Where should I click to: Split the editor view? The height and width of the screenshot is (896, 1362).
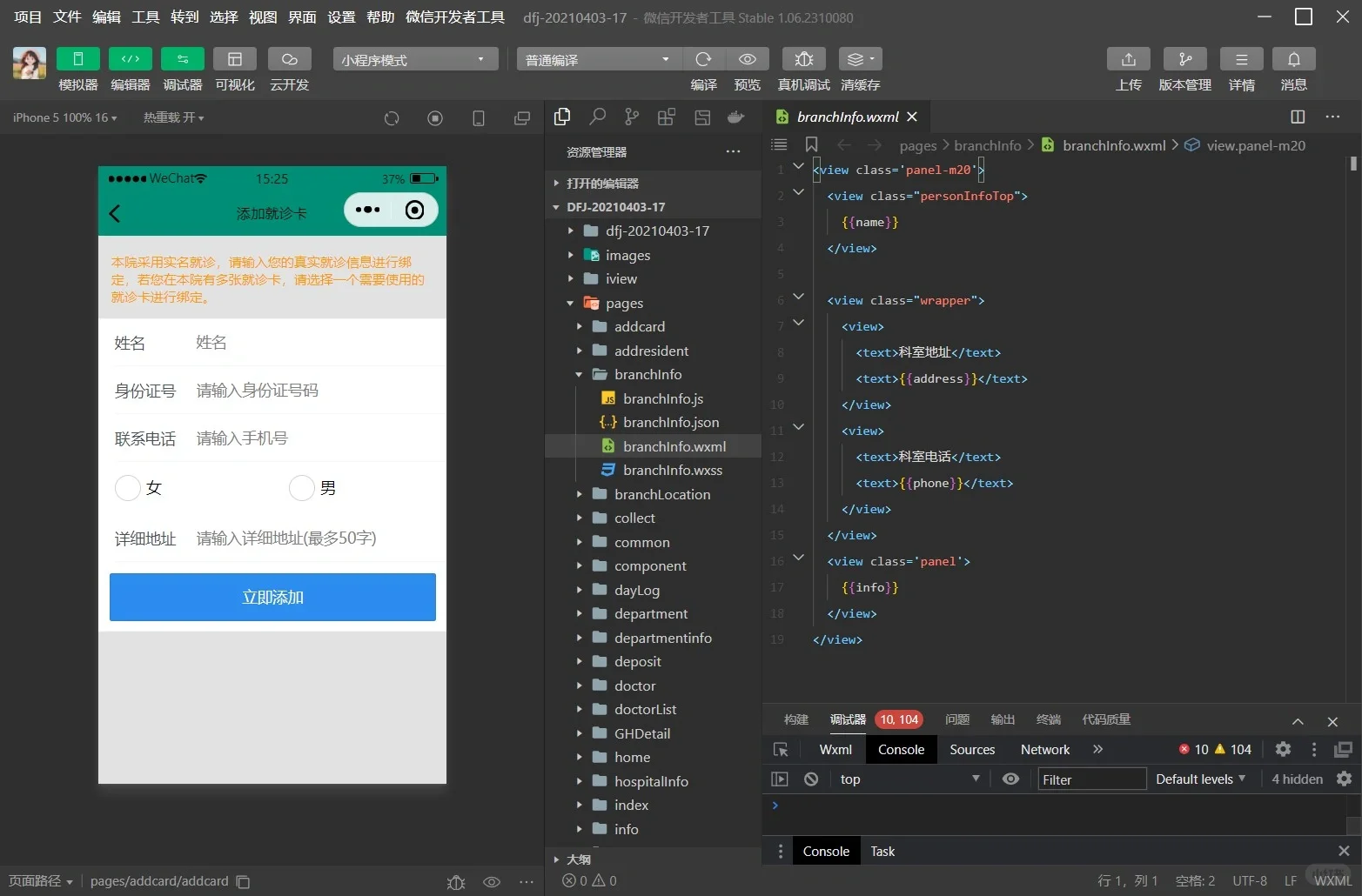coord(1298,117)
